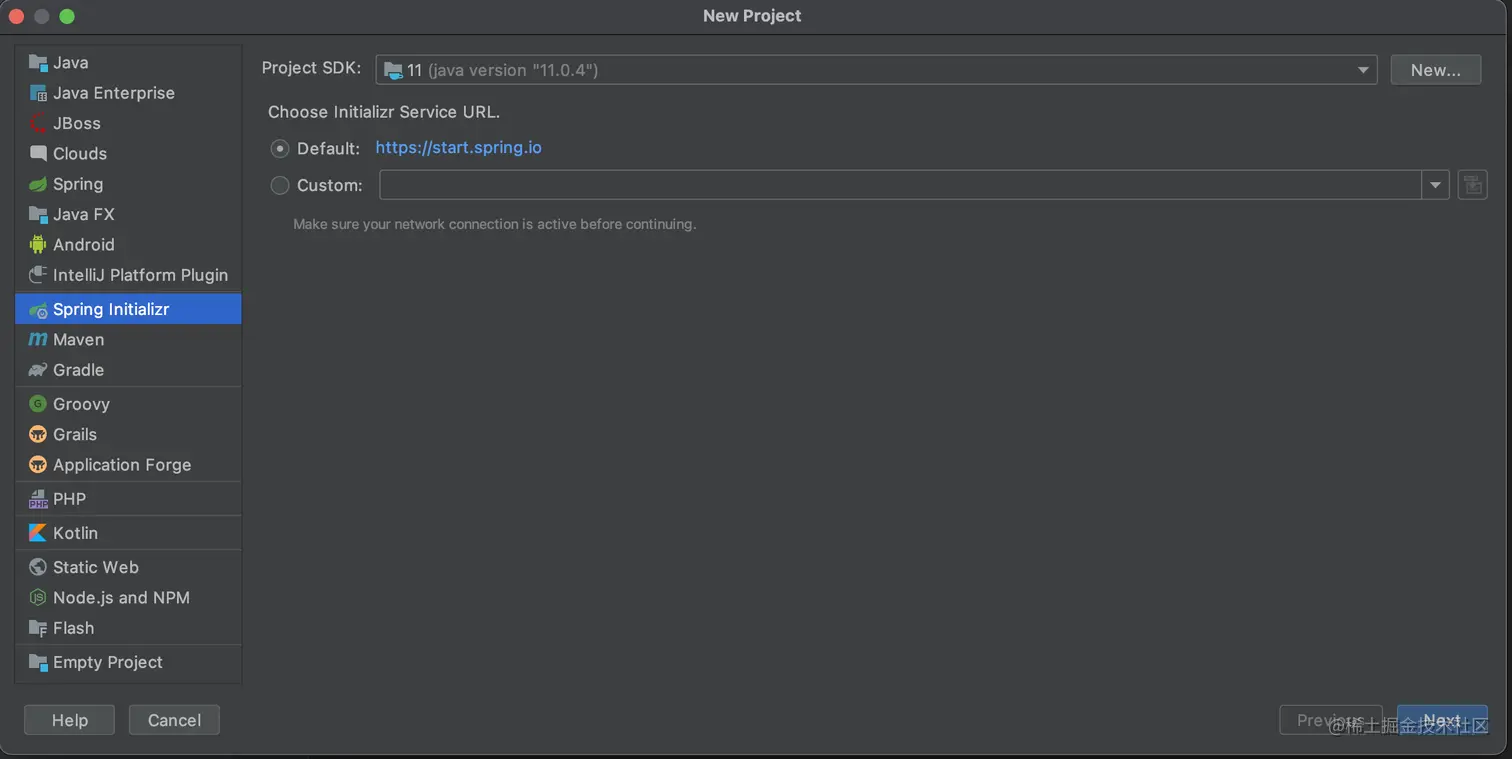Select the Android list entry text
The image size is (1512, 759).
84,244
